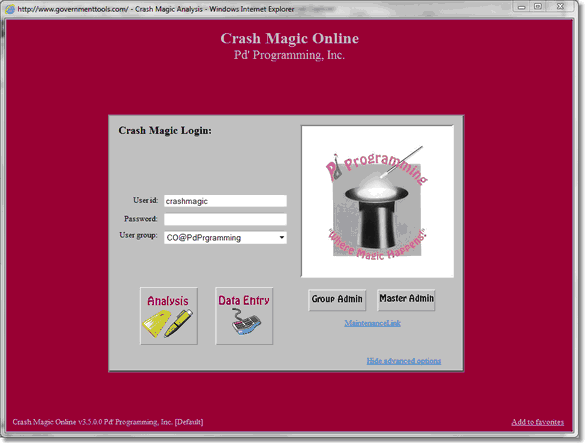586x445 pixels.
Task: Open the Analysis module button
Action: 169,316
